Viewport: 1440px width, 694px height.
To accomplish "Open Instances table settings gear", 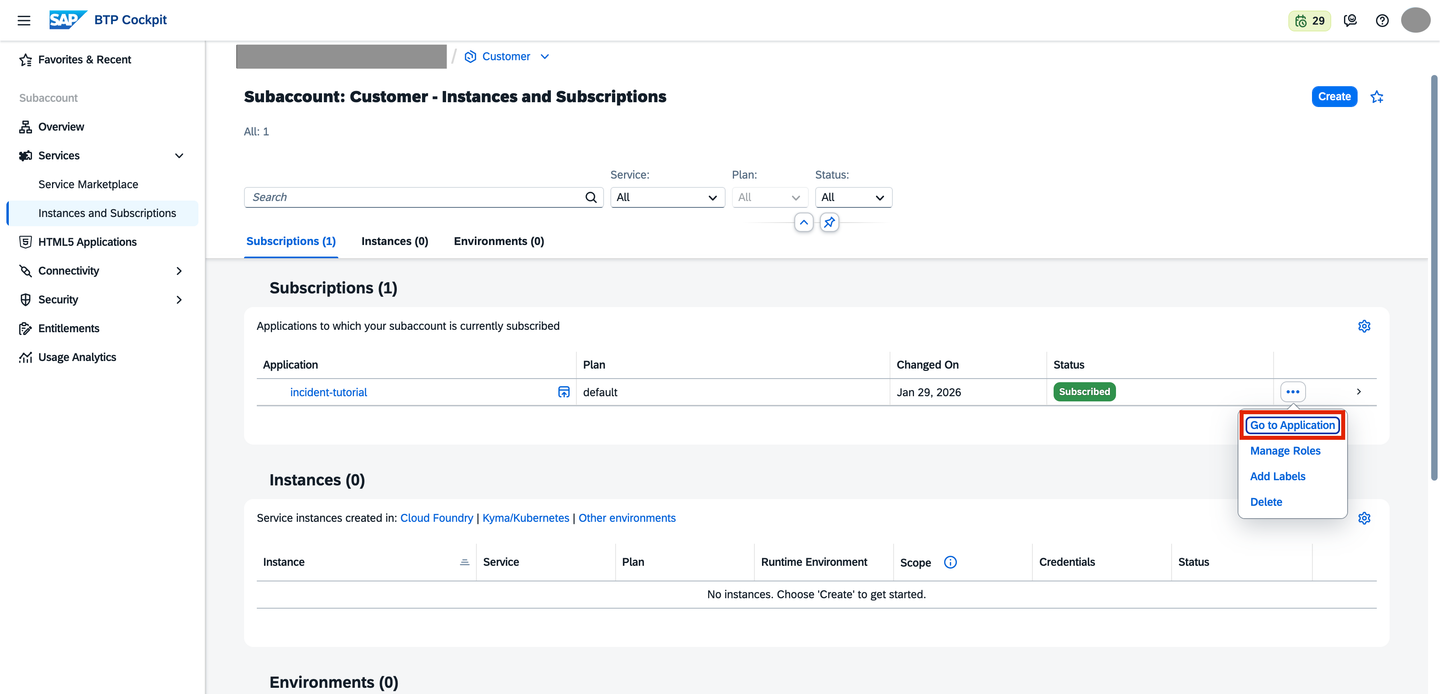I will 1364,518.
